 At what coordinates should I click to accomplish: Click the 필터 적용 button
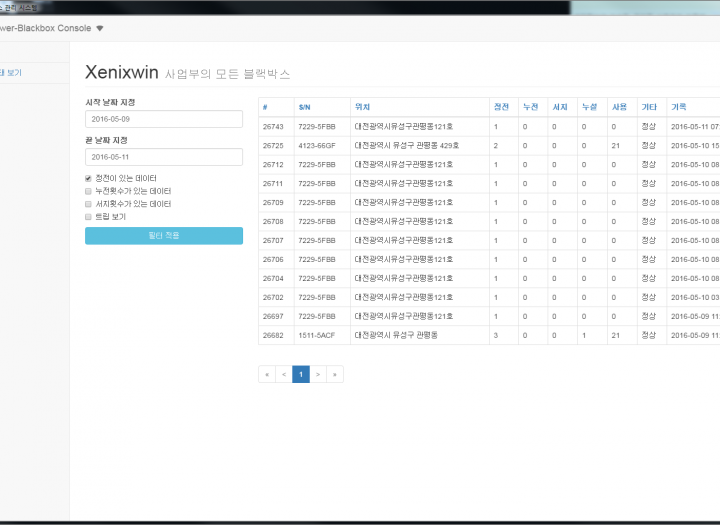point(163,236)
